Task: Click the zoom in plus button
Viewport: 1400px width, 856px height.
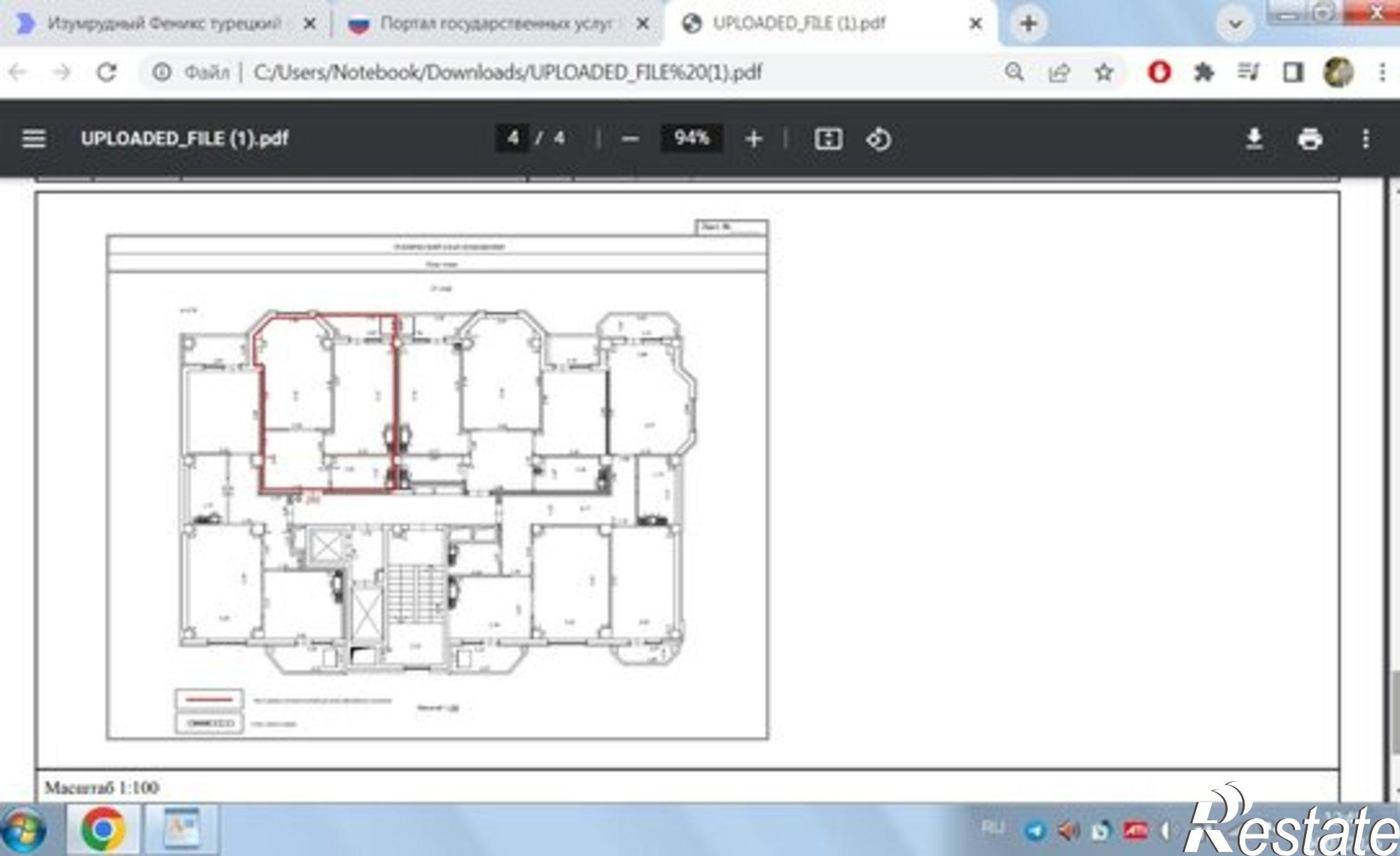Action: (753, 139)
